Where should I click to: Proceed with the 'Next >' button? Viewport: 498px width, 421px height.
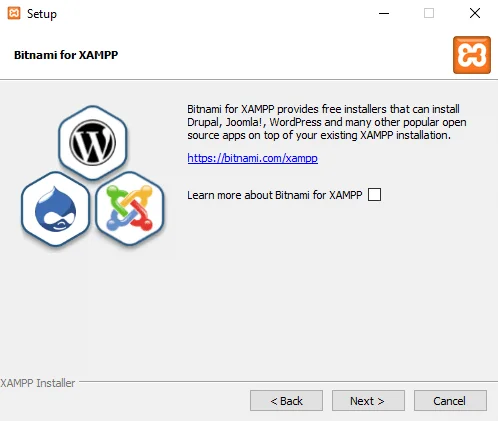[x=368, y=401]
